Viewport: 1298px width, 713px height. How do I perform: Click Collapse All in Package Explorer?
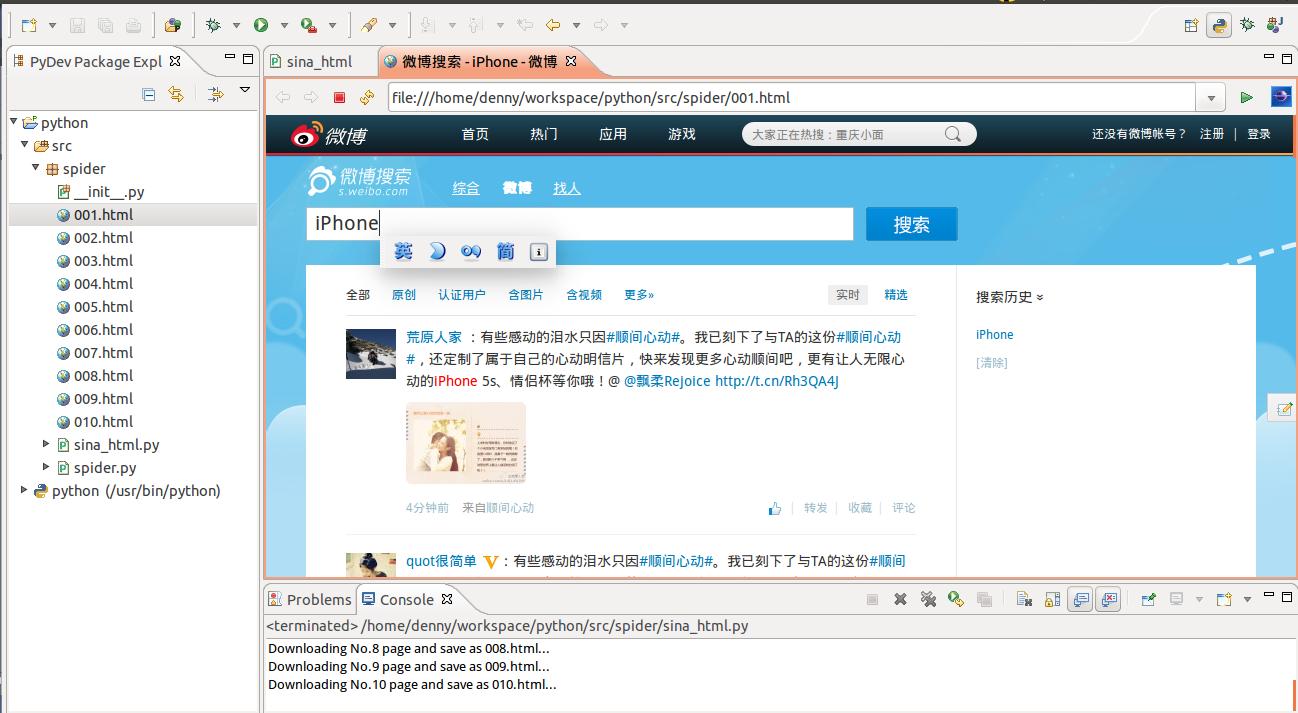(x=149, y=94)
